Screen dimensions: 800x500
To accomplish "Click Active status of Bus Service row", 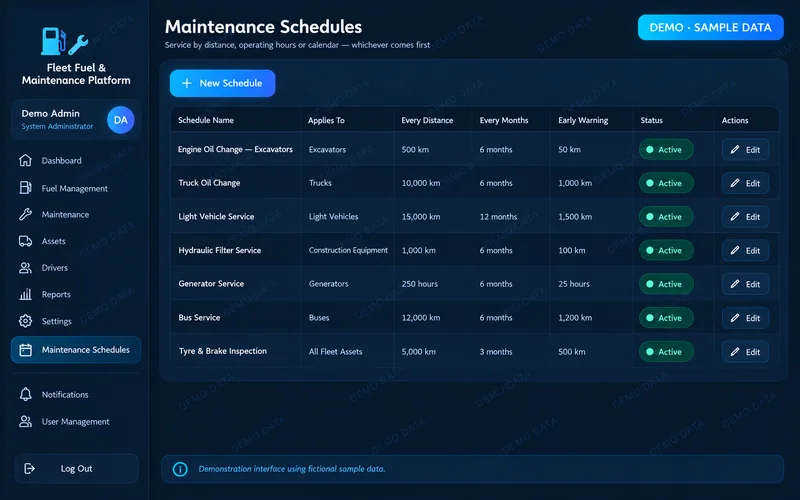I will point(666,317).
